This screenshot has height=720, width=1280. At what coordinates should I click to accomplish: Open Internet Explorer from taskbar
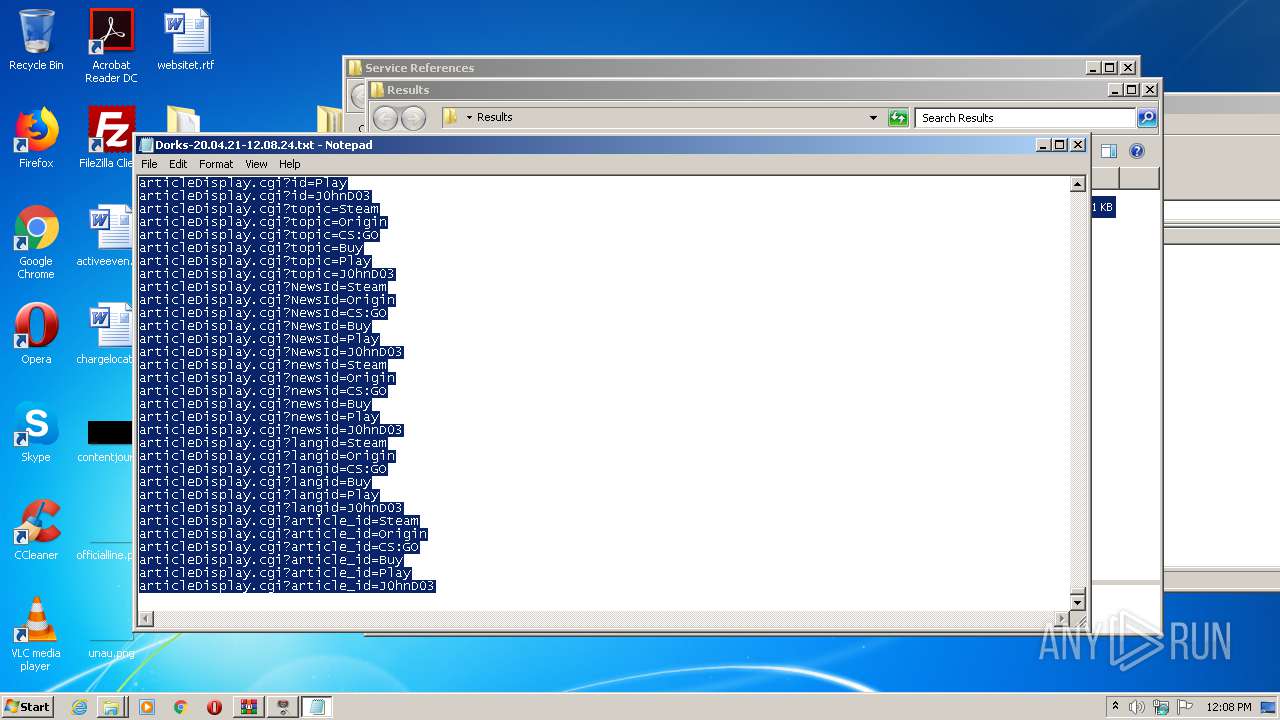click(79, 707)
